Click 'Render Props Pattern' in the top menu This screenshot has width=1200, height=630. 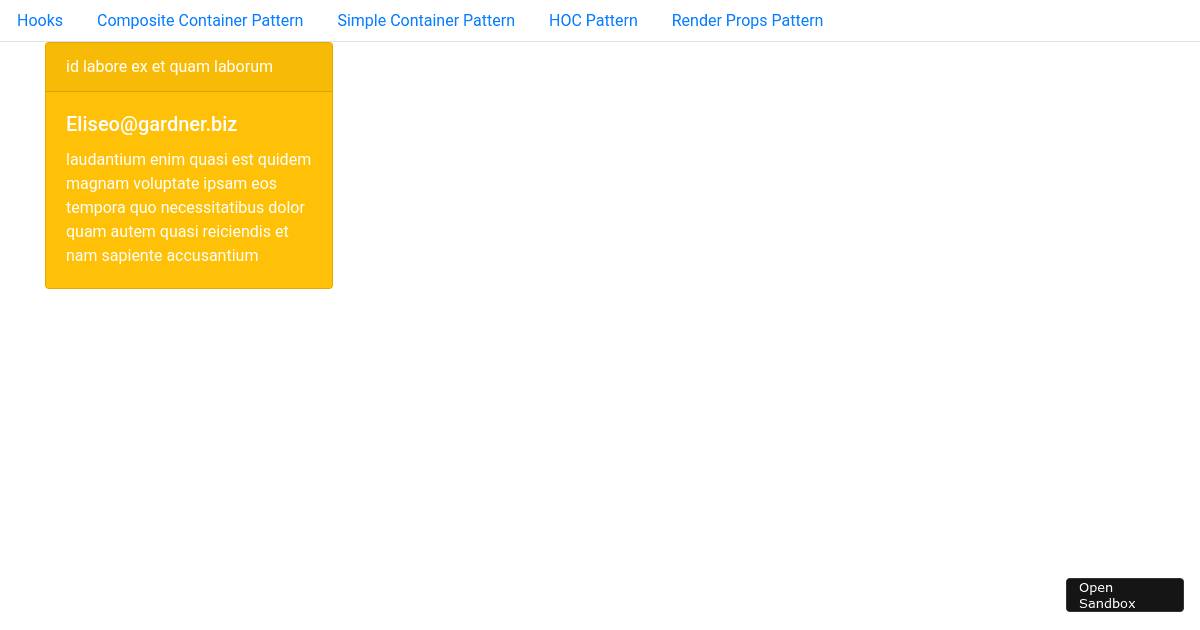pyautogui.click(x=747, y=20)
